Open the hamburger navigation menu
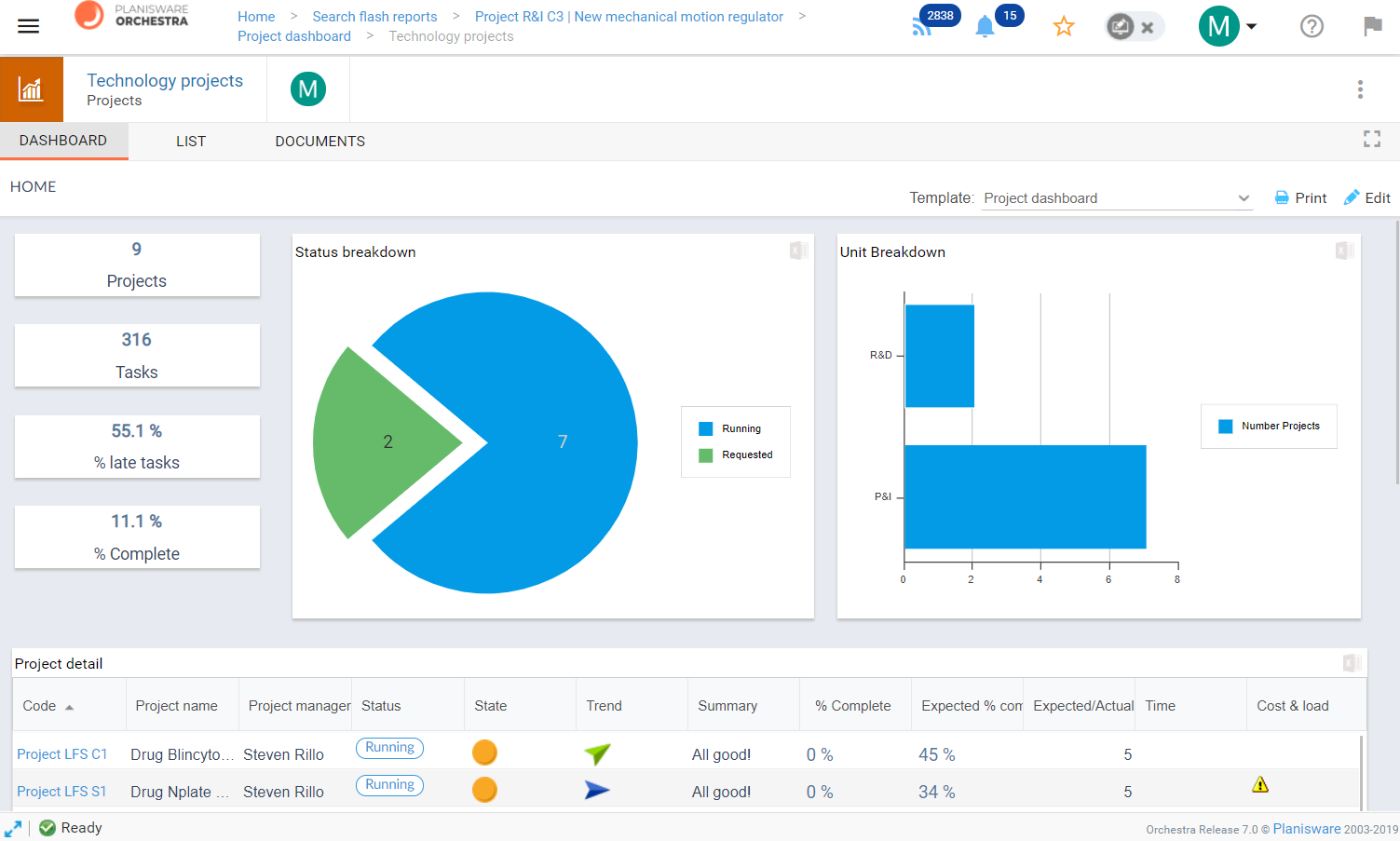The image size is (1400, 841). tap(29, 26)
